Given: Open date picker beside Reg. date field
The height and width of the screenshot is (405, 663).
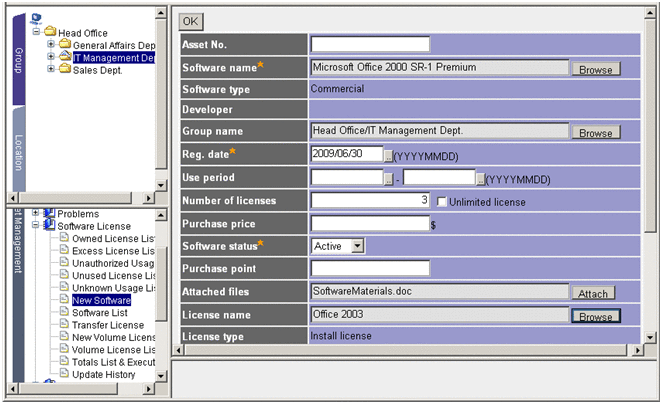Looking at the screenshot, I should (x=389, y=155).
